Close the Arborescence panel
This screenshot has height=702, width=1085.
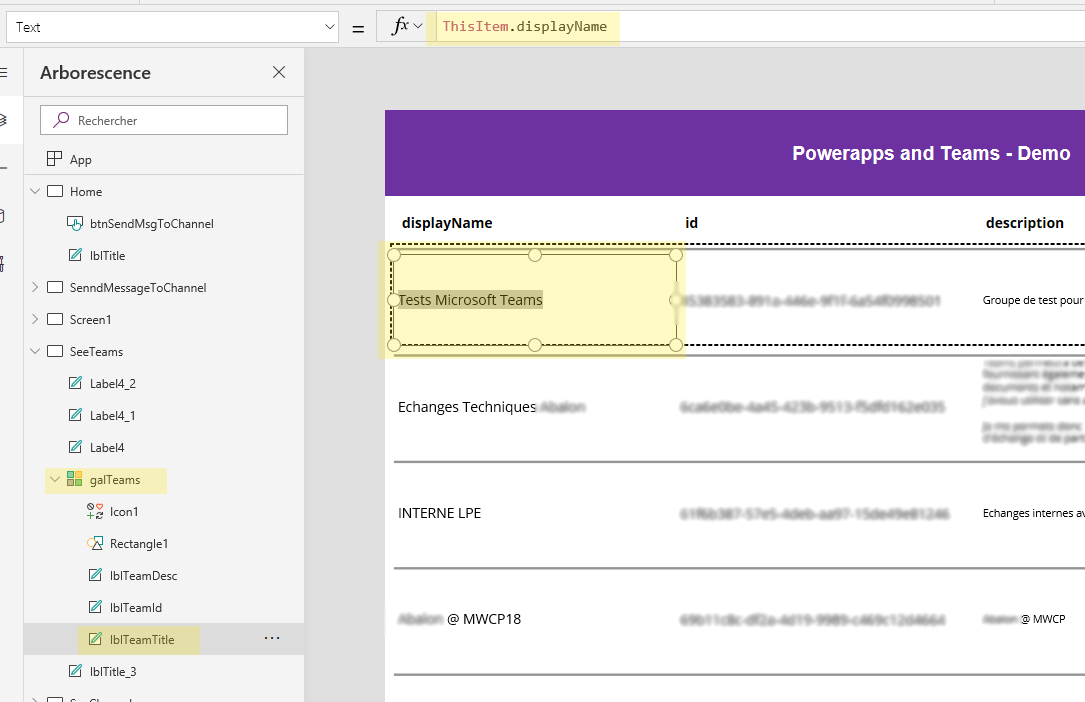point(278,72)
